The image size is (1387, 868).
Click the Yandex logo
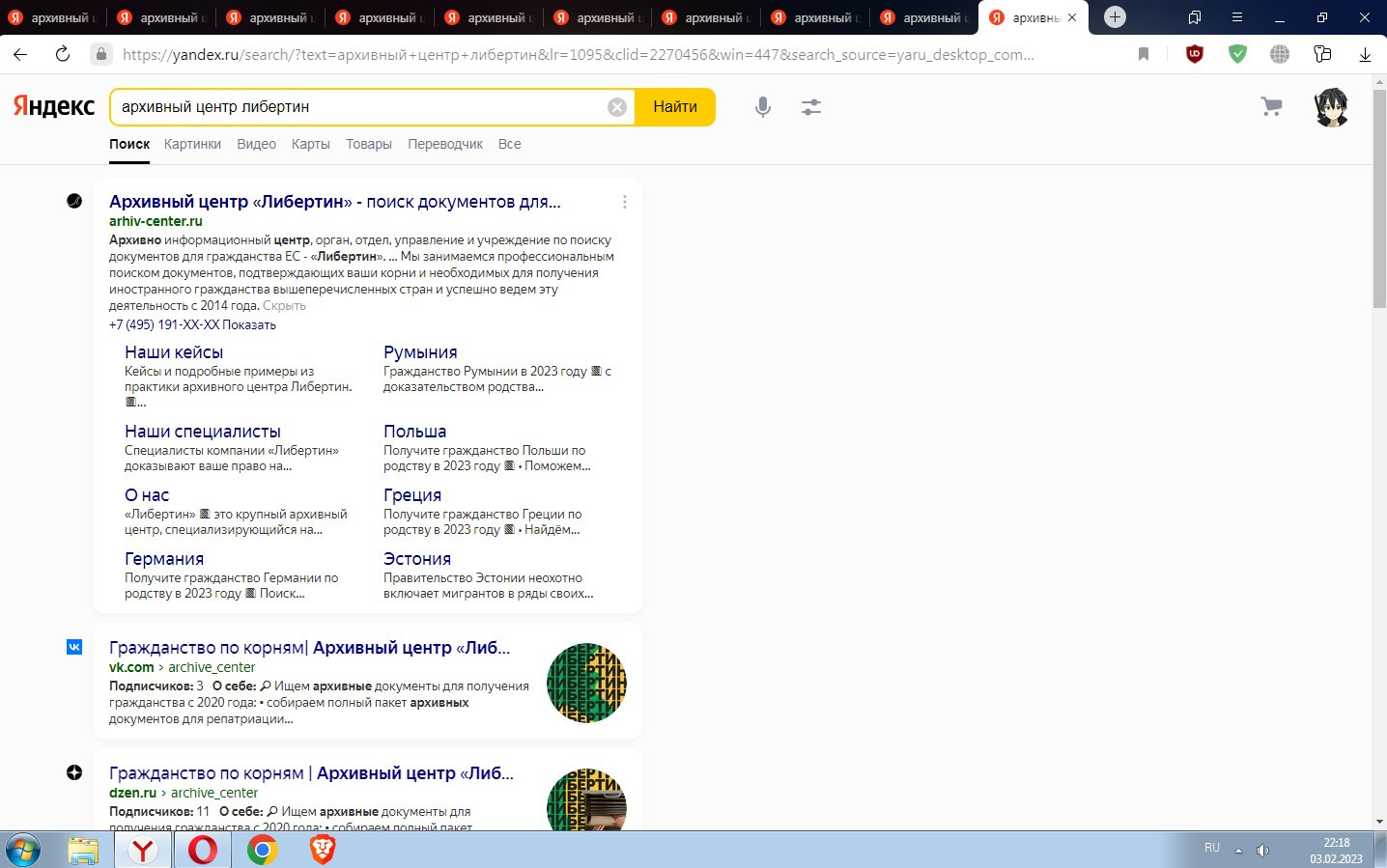(54, 106)
